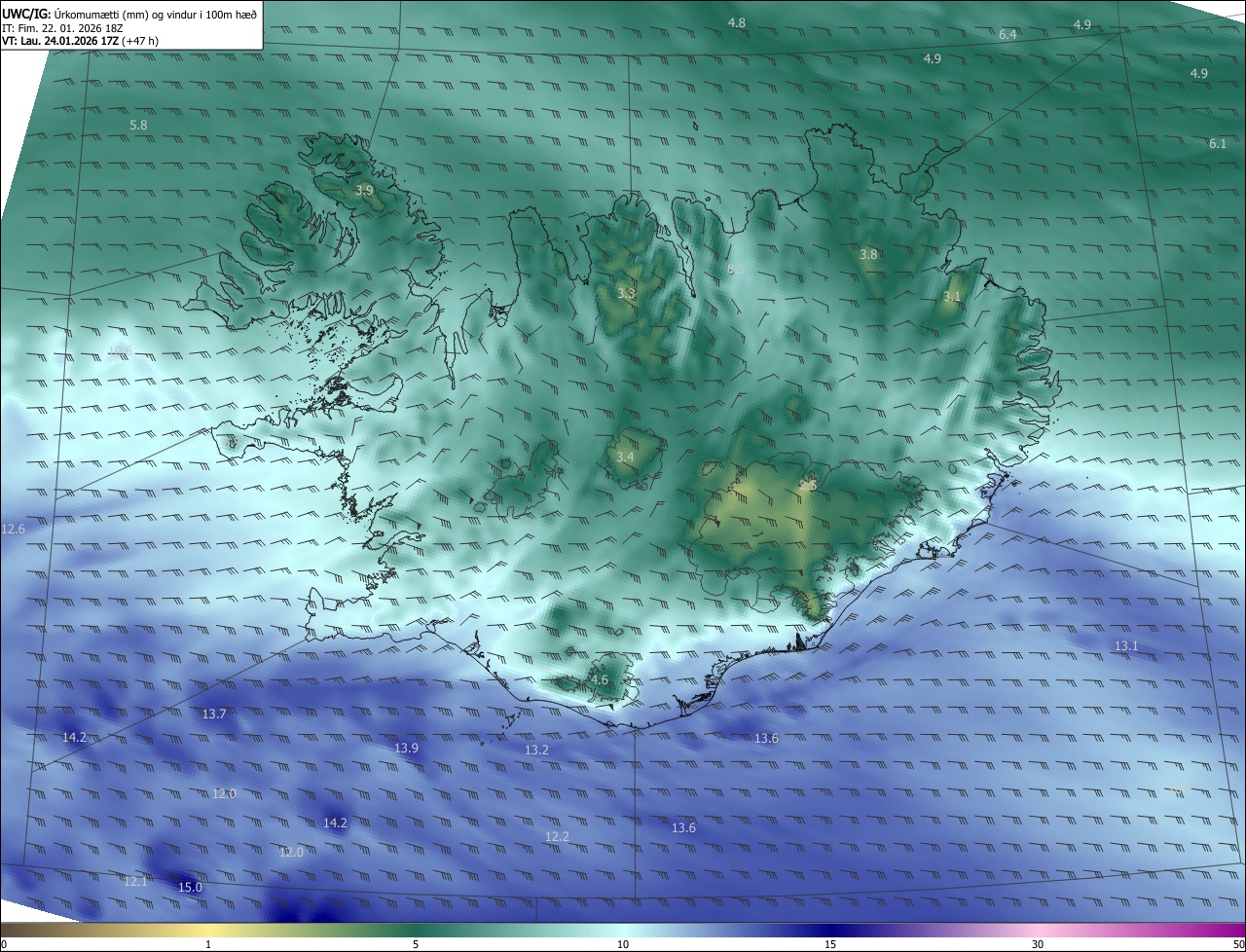Viewport: 1246px width, 952px height.
Task: Click the 3.9 value on the Westfjords
Action: tap(364, 190)
